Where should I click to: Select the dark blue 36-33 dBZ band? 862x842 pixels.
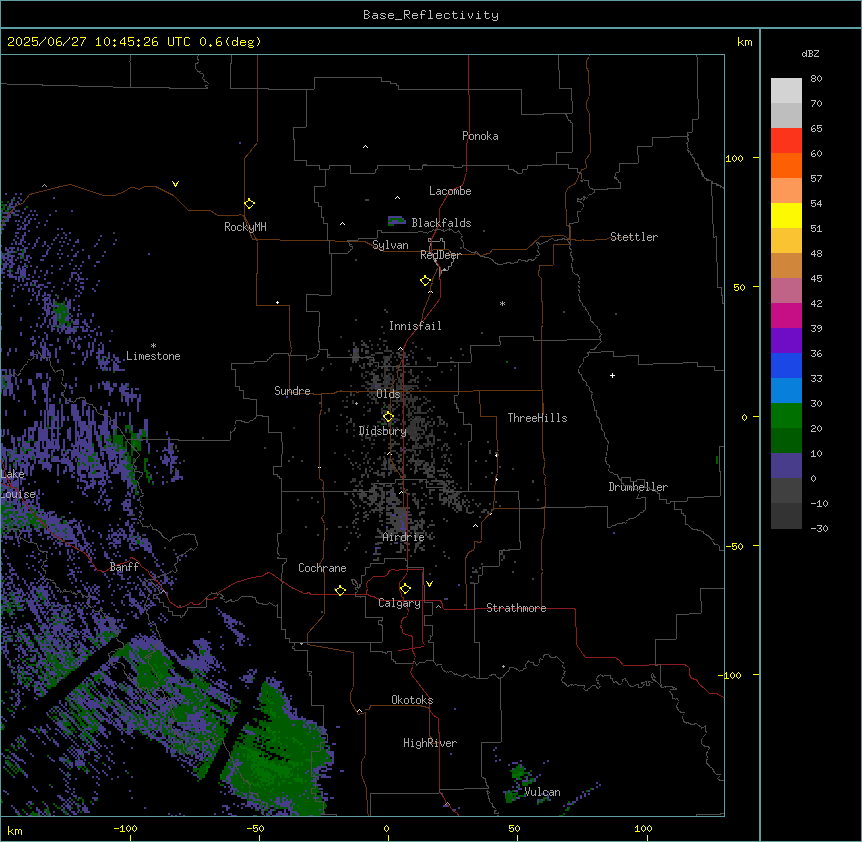pyautogui.click(x=786, y=365)
